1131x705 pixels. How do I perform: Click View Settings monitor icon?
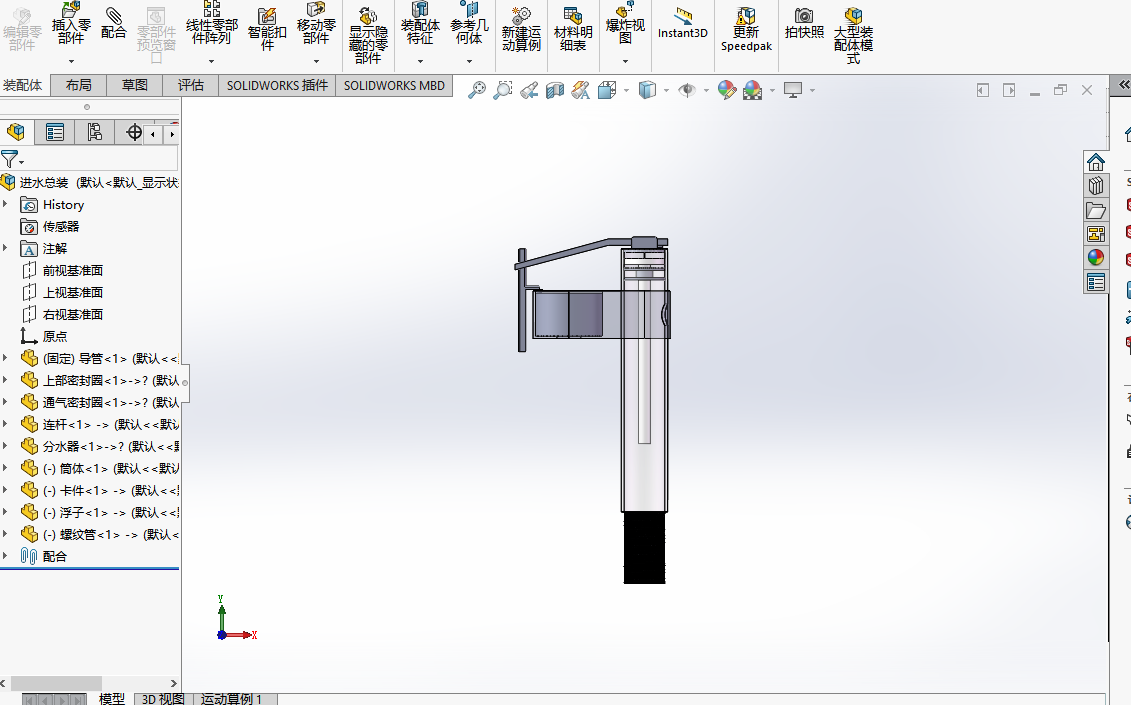click(793, 90)
